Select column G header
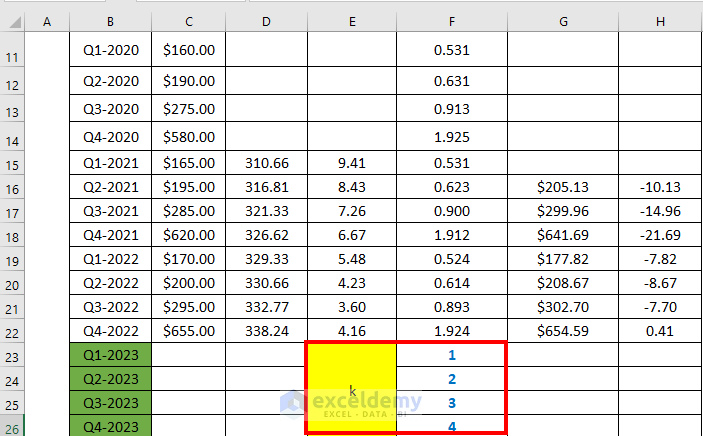This screenshot has width=703, height=436. [563, 22]
